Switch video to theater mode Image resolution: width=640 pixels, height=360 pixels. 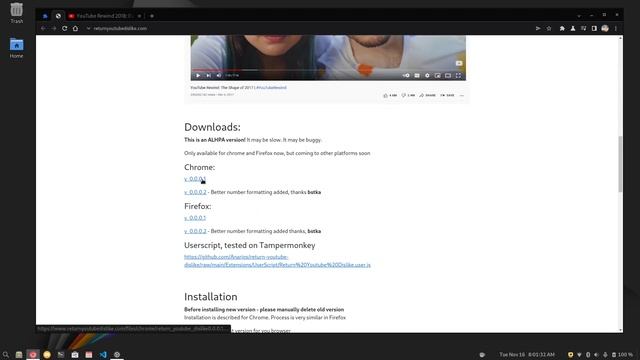coord(448,76)
